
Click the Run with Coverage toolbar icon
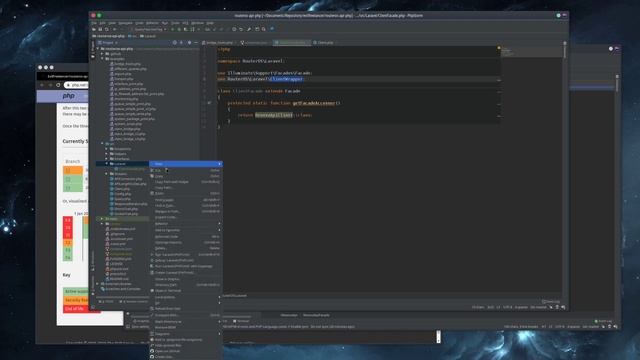click(x=186, y=29)
